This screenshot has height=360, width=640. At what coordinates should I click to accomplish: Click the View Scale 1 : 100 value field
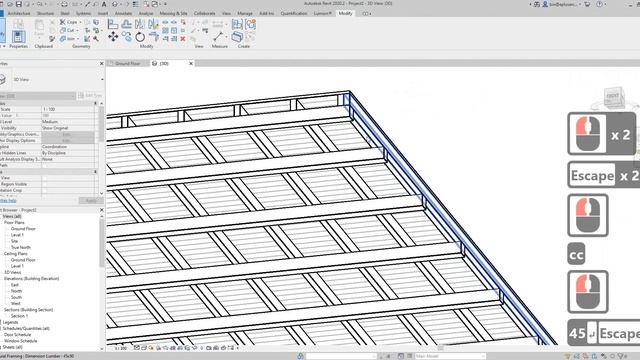[x=68, y=109]
